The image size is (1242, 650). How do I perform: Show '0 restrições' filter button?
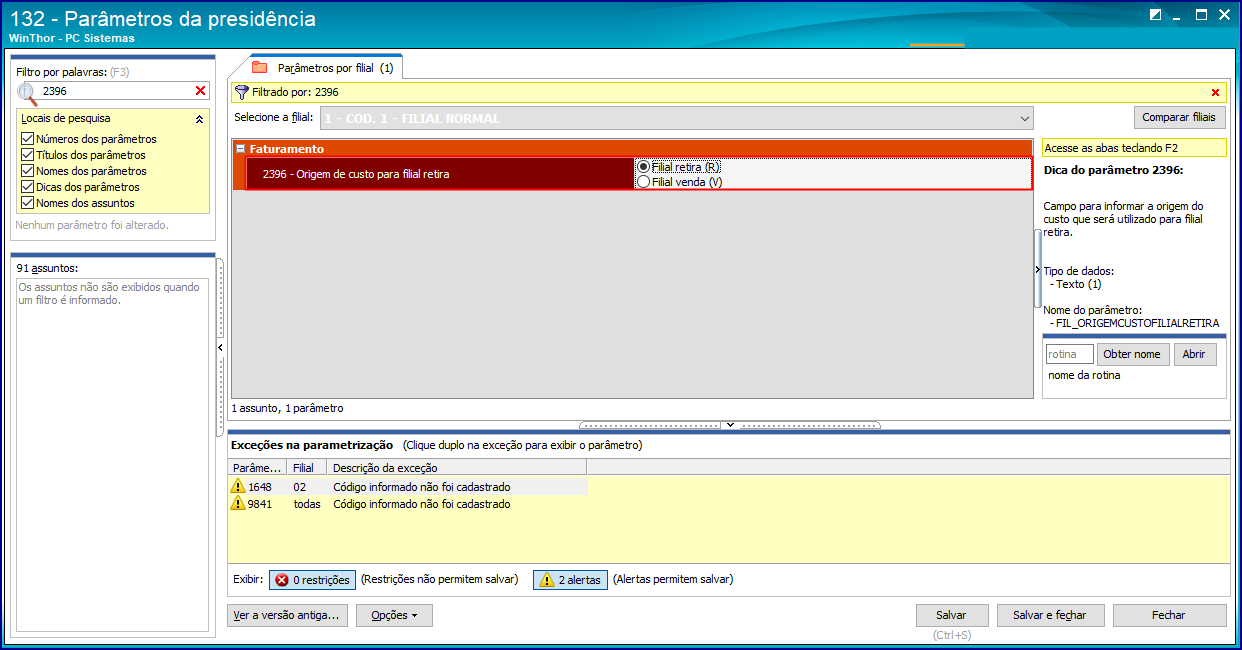click(x=312, y=580)
